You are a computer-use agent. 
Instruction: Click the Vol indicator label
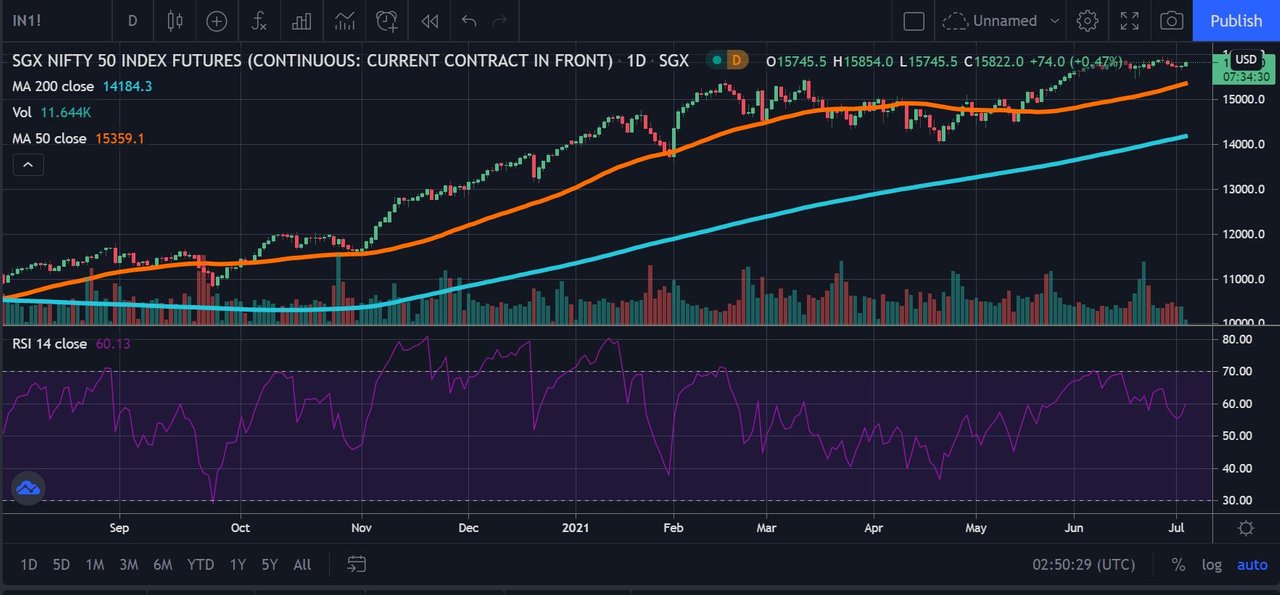[x=22, y=113]
